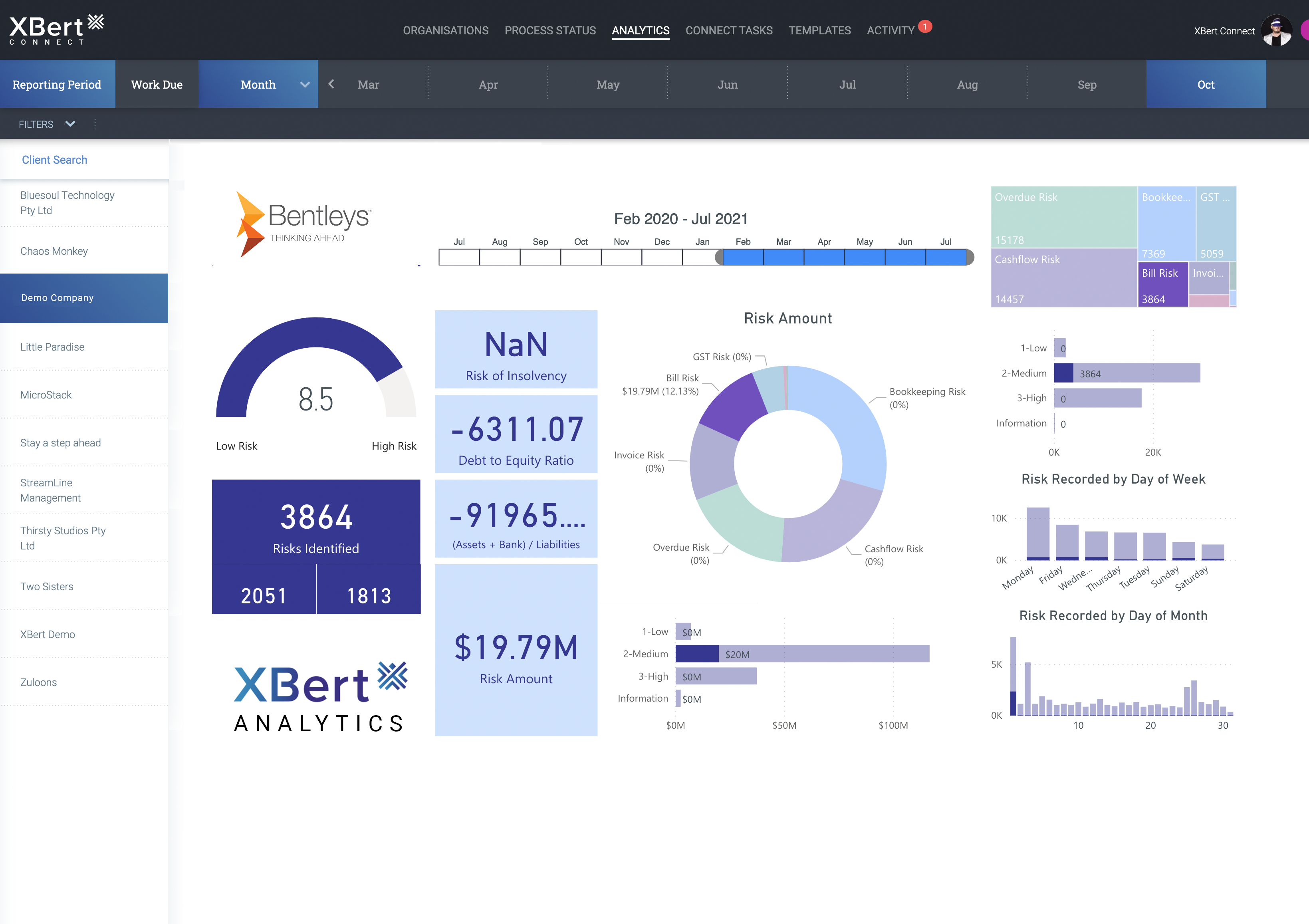This screenshot has height=924, width=1309.
Task: Click the Bentleys logo
Action: [x=304, y=224]
